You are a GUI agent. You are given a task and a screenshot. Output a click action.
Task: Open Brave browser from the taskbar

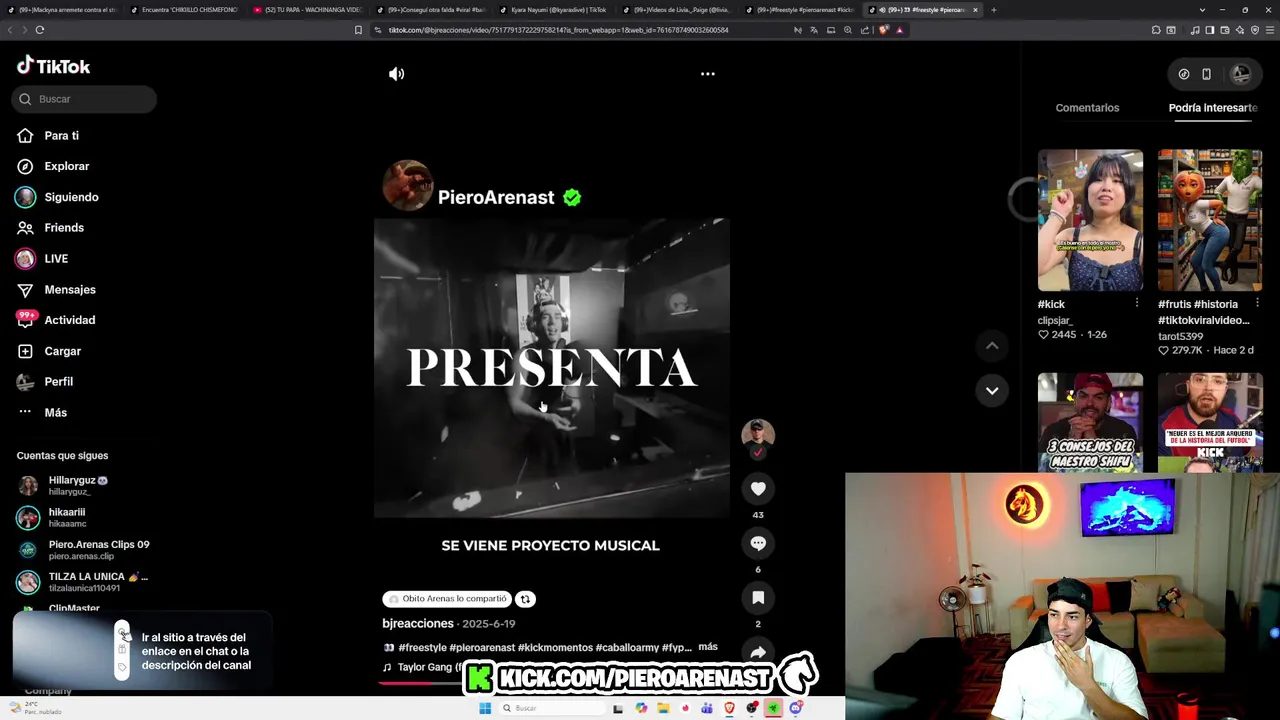(x=729, y=708)
